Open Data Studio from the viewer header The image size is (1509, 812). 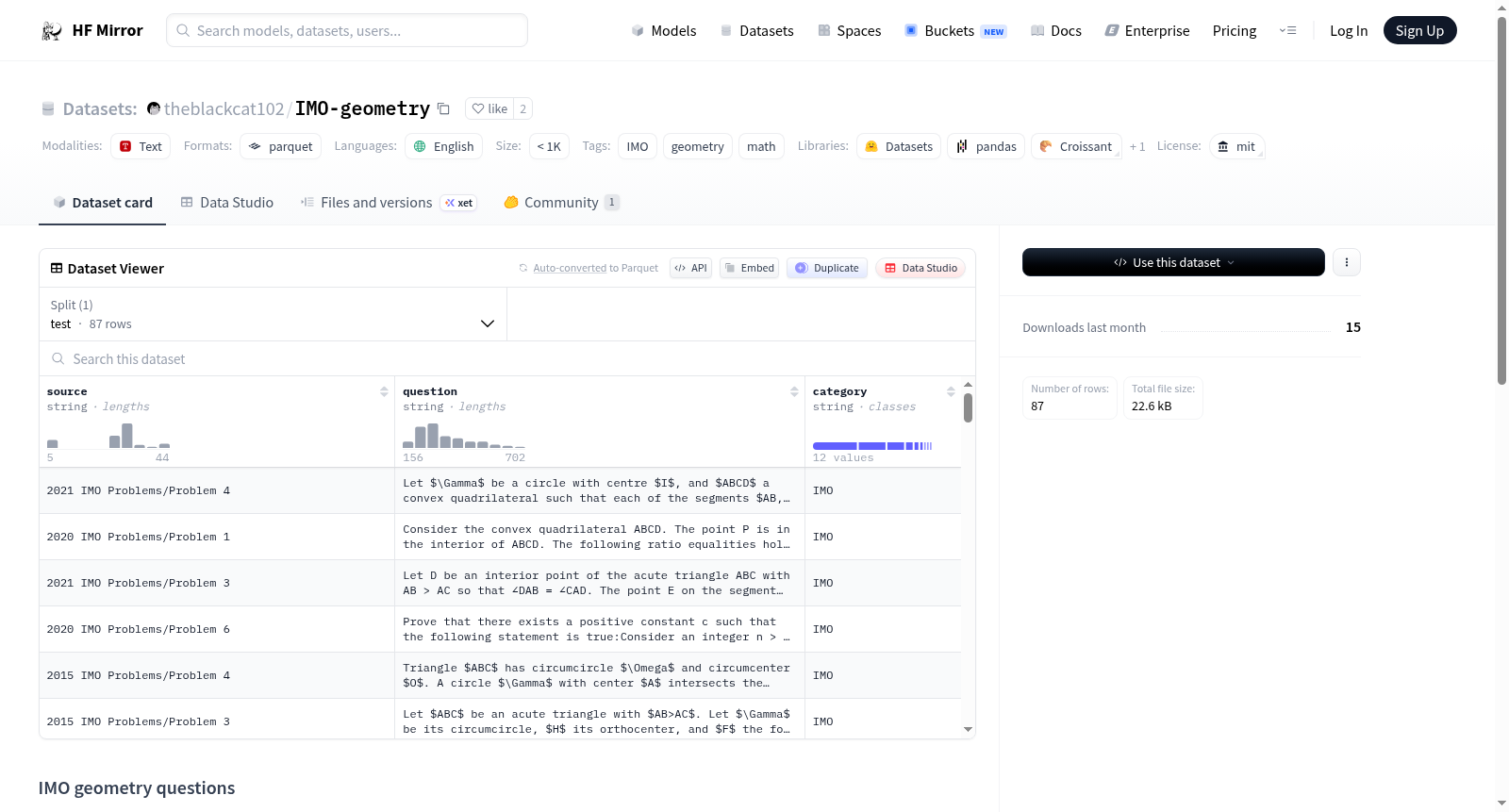pos(920,268)
